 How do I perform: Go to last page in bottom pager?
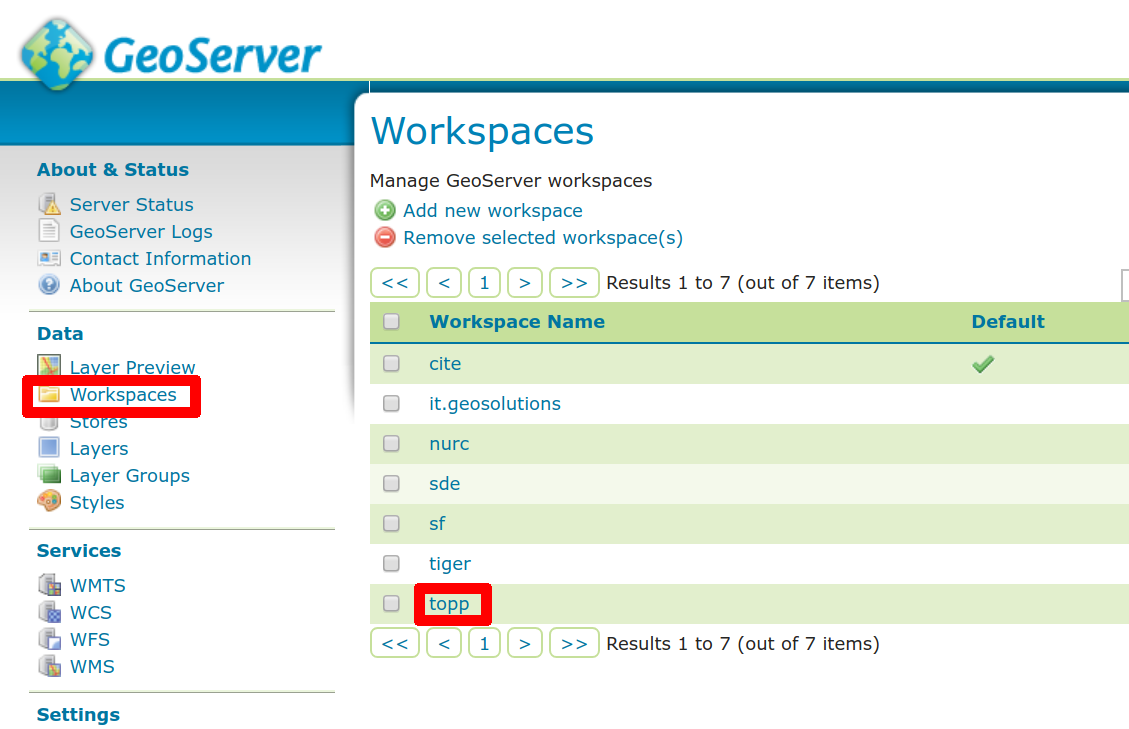point(574,643)
